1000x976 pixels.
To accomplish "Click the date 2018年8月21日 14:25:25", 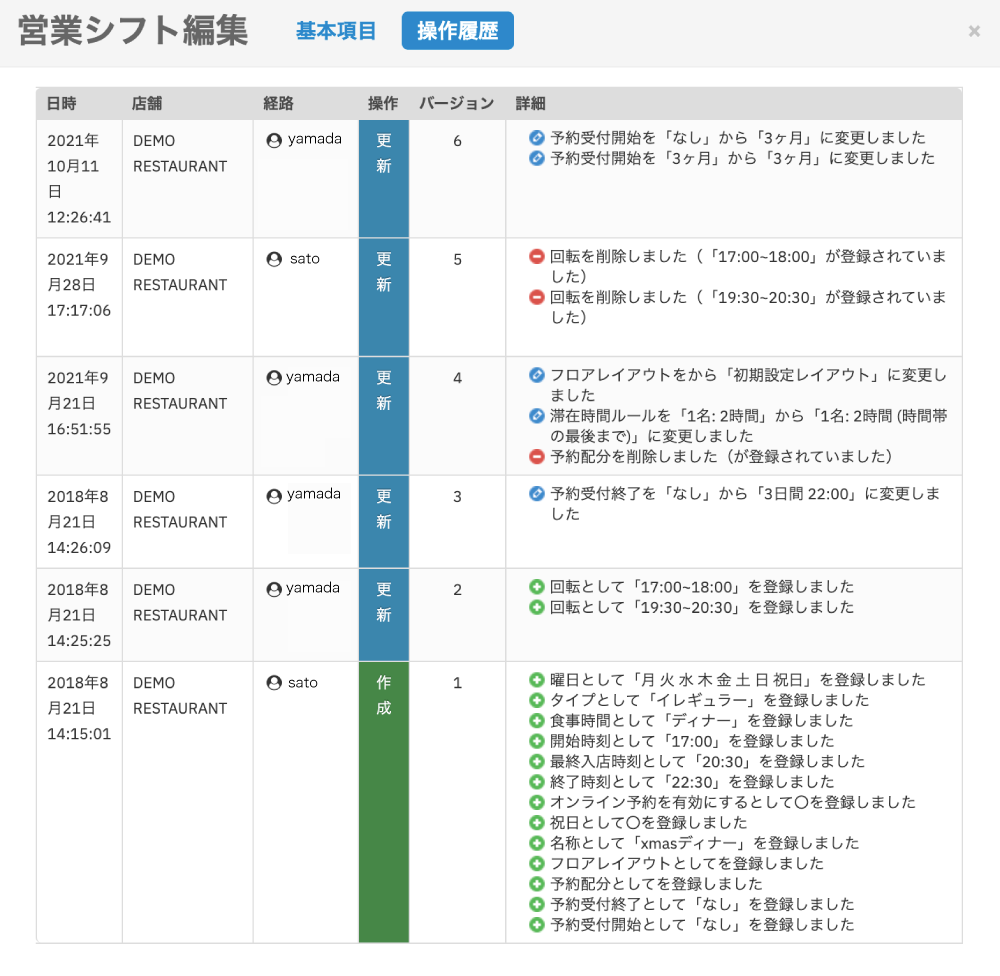I will click(x=79, y=615).
